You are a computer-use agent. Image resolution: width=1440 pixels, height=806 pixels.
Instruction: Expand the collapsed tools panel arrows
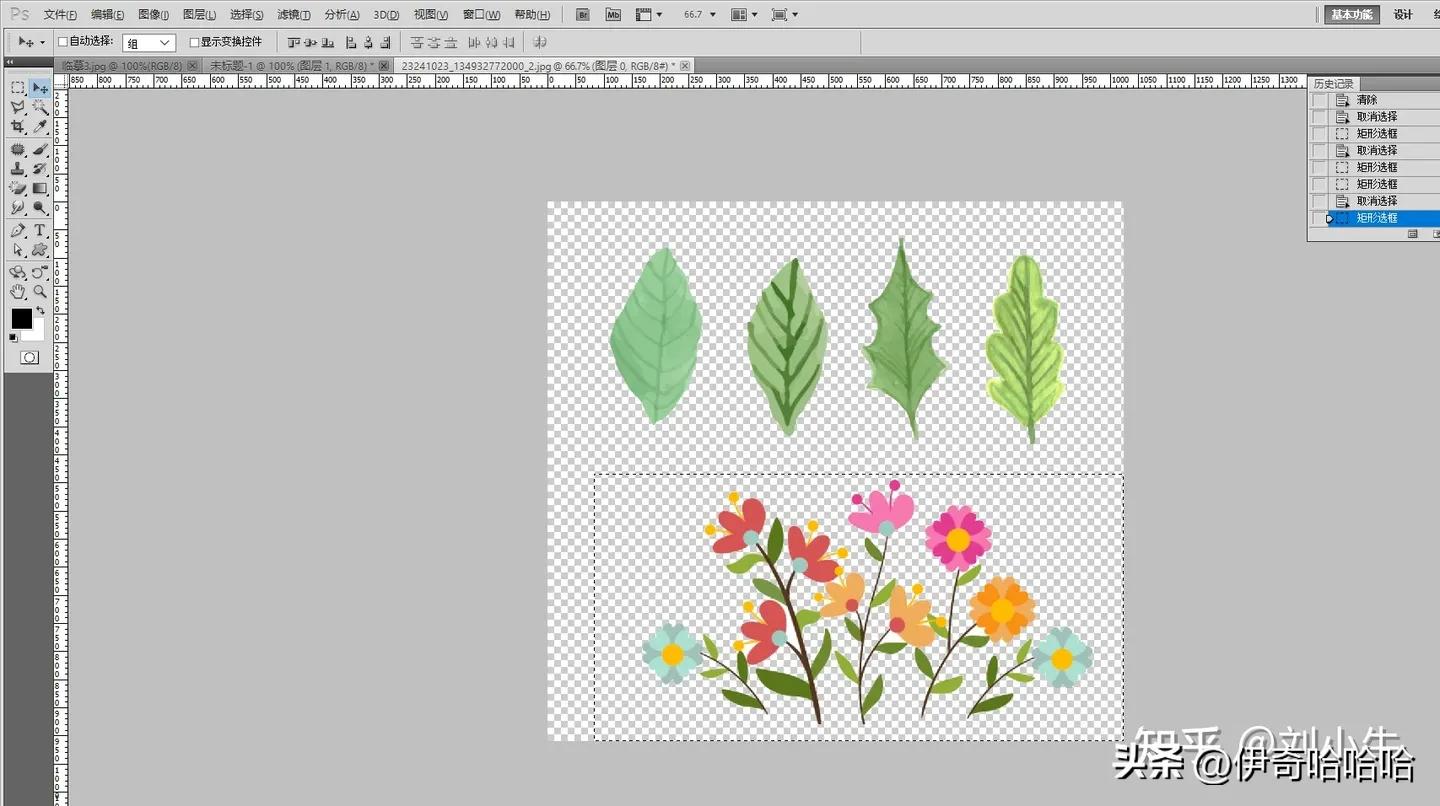tap(10, 61)
